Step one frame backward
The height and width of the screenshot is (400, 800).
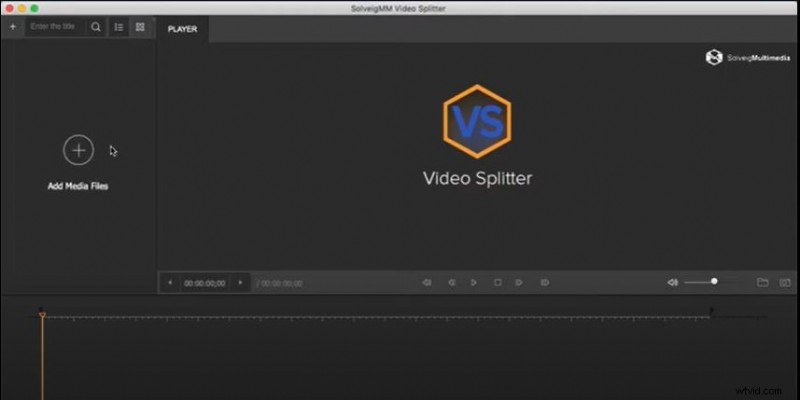(x=452, y=282)
